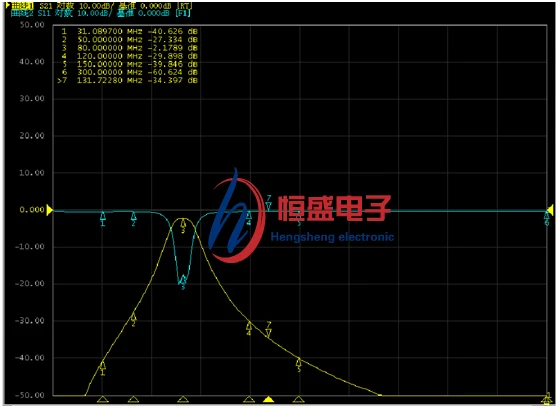Select active yellow marker 7 on S21 trace

(269, 329)
